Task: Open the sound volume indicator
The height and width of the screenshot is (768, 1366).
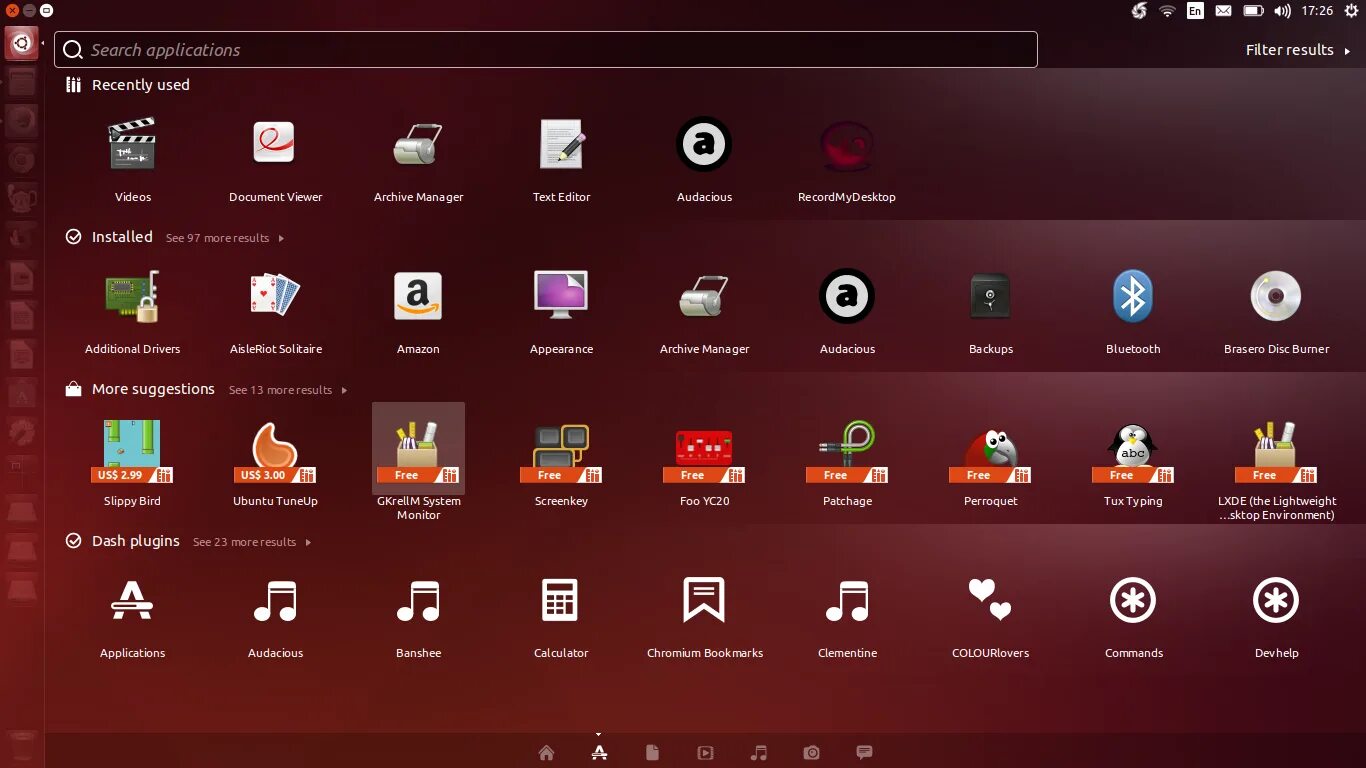Action: click(1283, 11)
